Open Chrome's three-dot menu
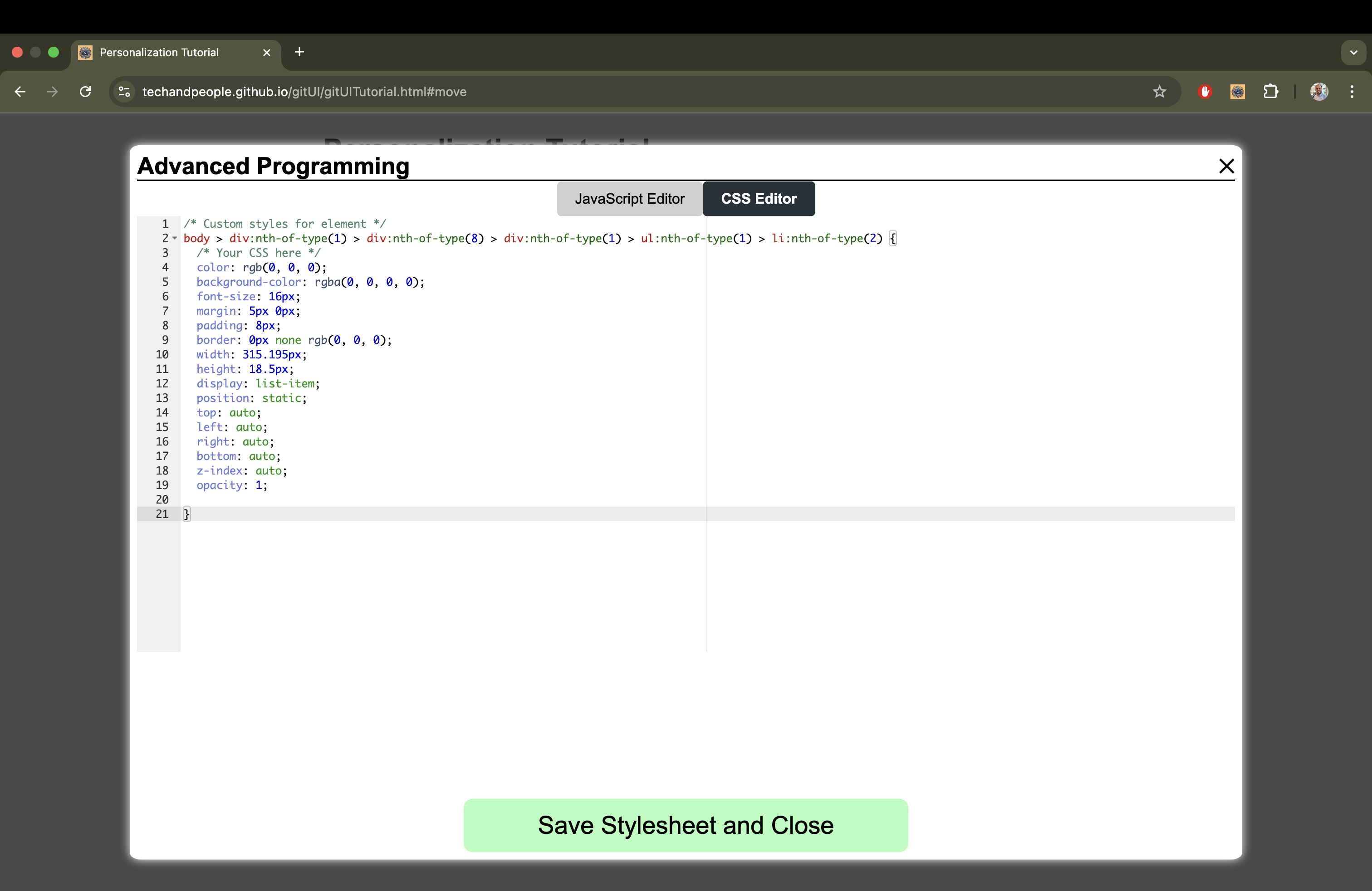Image resolution: width=1372 pixels, height=891 pixels. (1352, 92)
